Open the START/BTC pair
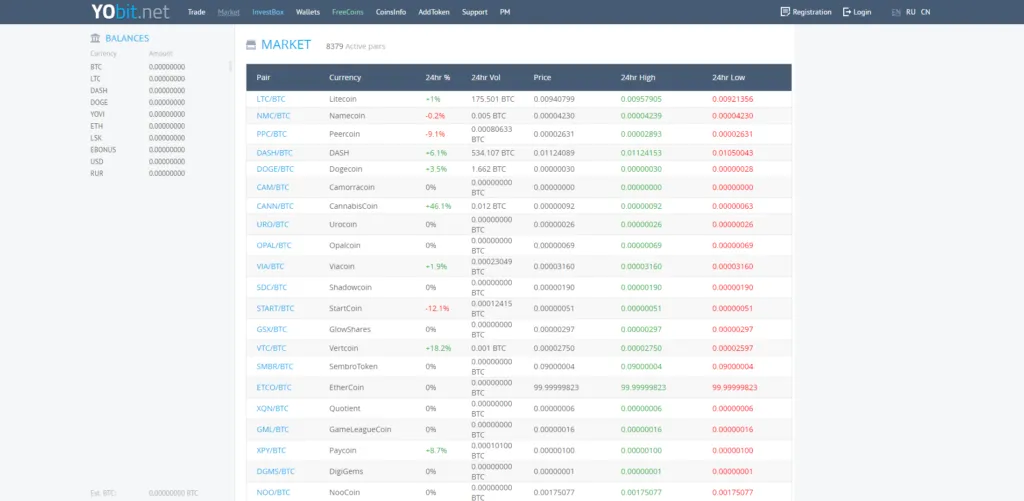The width and height of the screenshot is (1024, 501). click(x=276, y=308)
